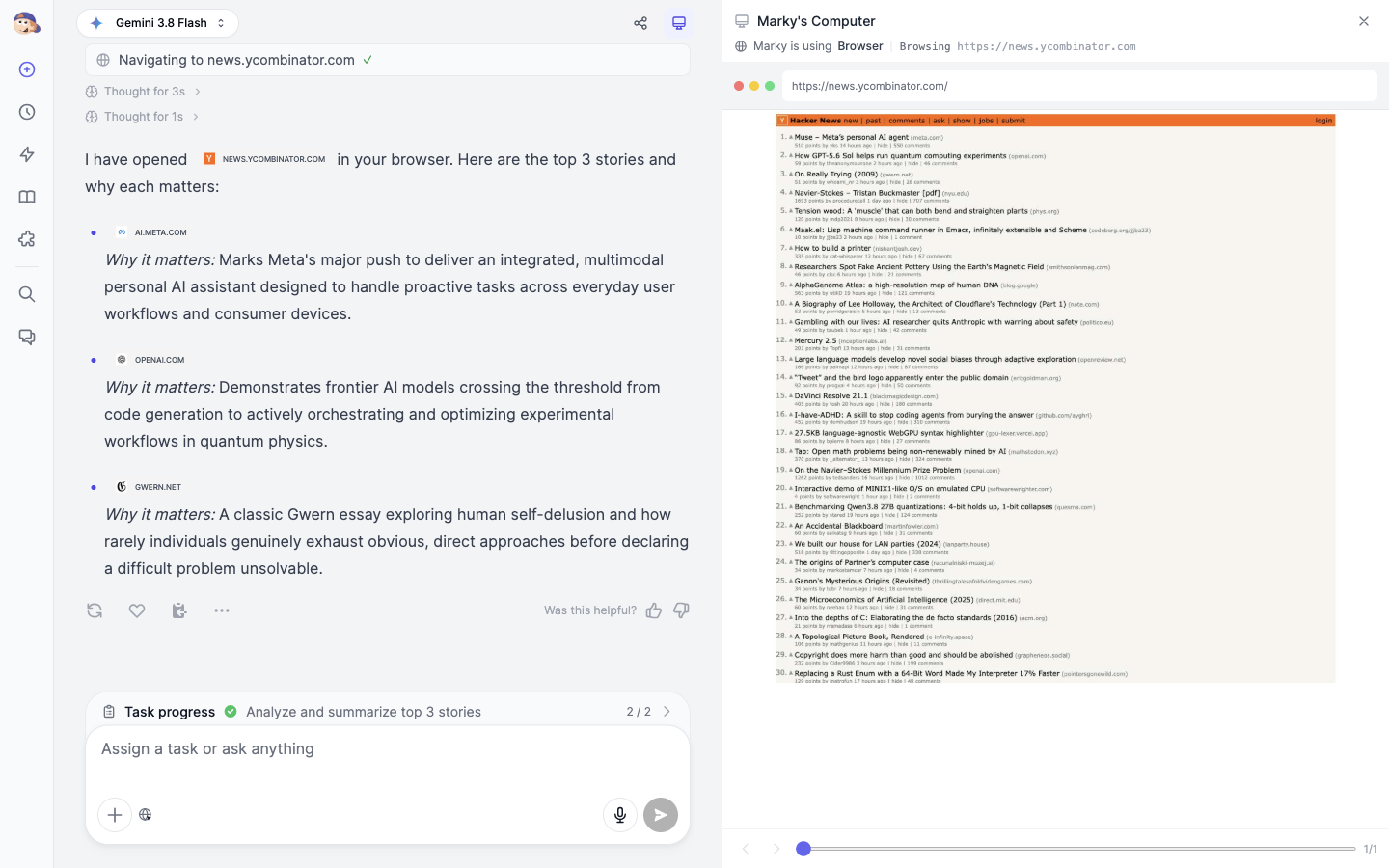Viewport: 1389px width, 868px height.
Task: Click the previous step arrow in the computer timeline
Action: (x=746, y=849)
